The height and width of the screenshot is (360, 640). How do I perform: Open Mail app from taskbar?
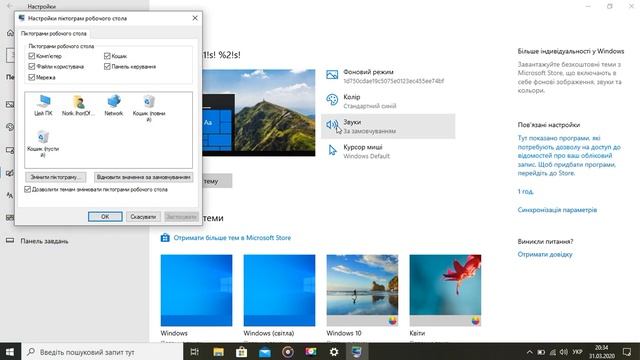point(264,352)
